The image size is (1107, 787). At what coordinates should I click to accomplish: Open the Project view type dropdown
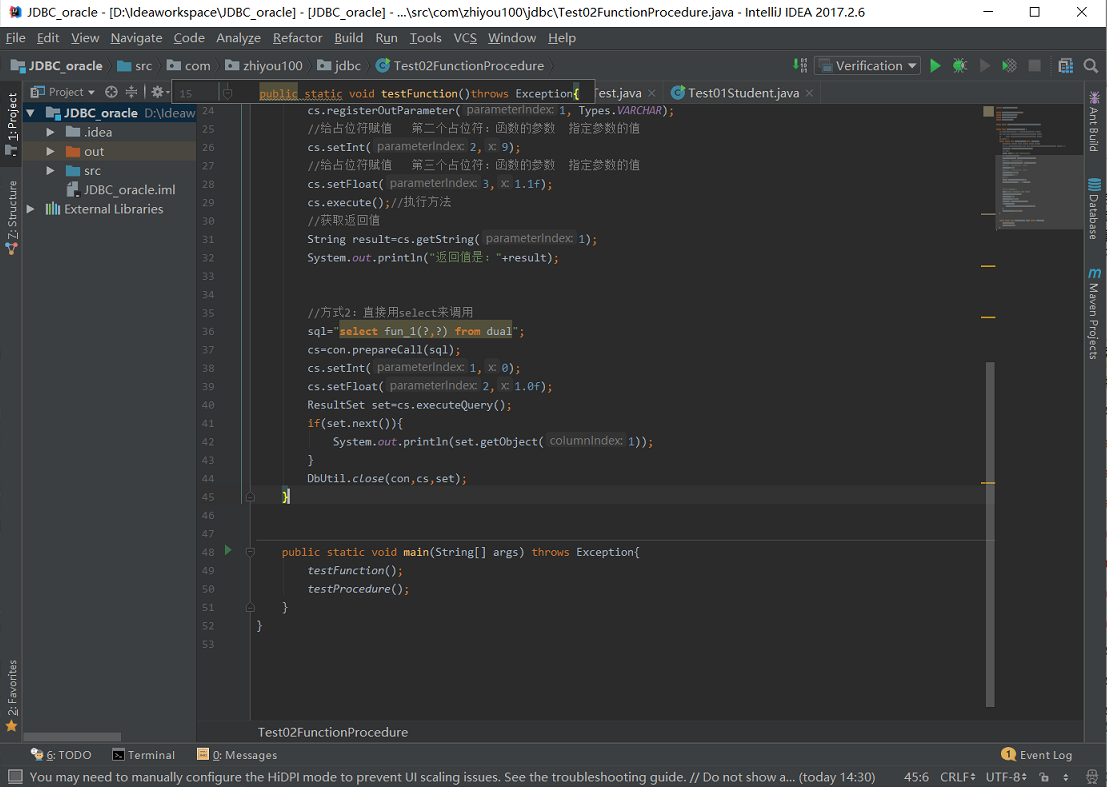[63, 92]
